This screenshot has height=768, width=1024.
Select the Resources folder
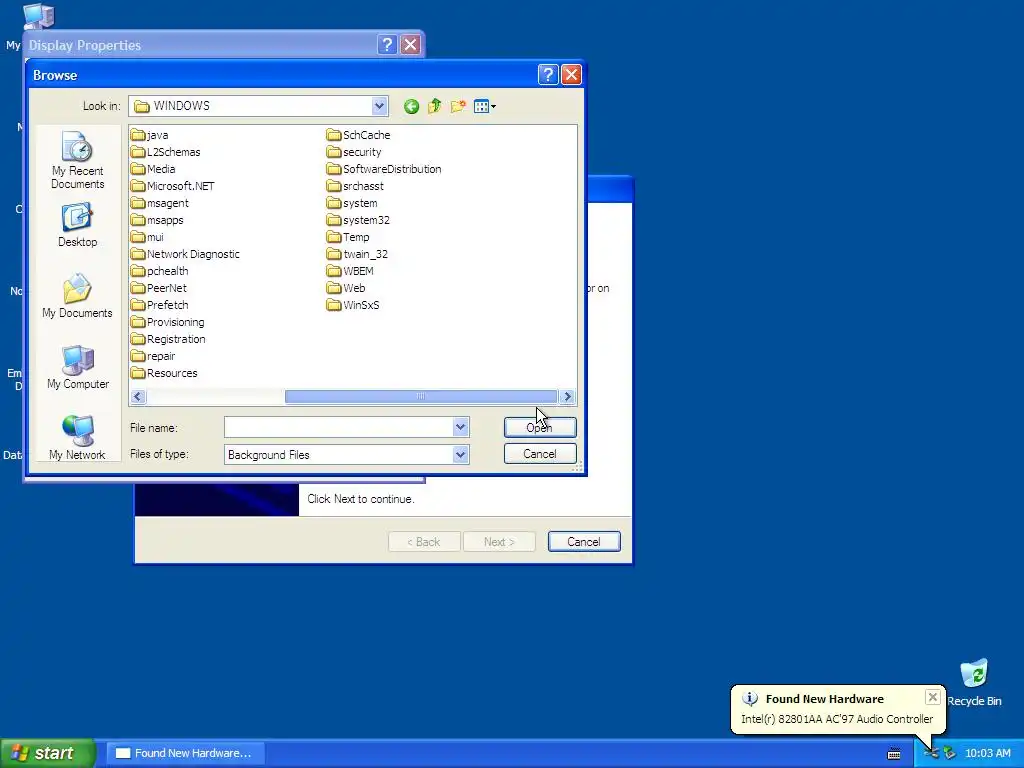(164, 373)
